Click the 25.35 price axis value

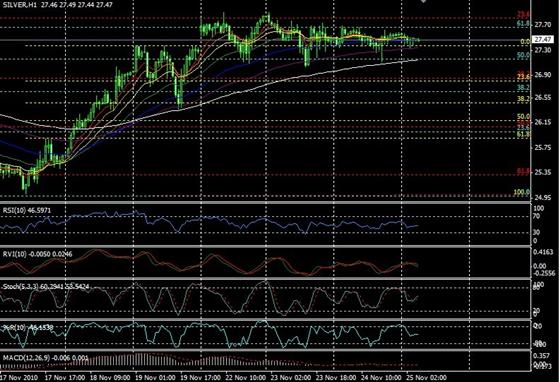coord(543,172)
